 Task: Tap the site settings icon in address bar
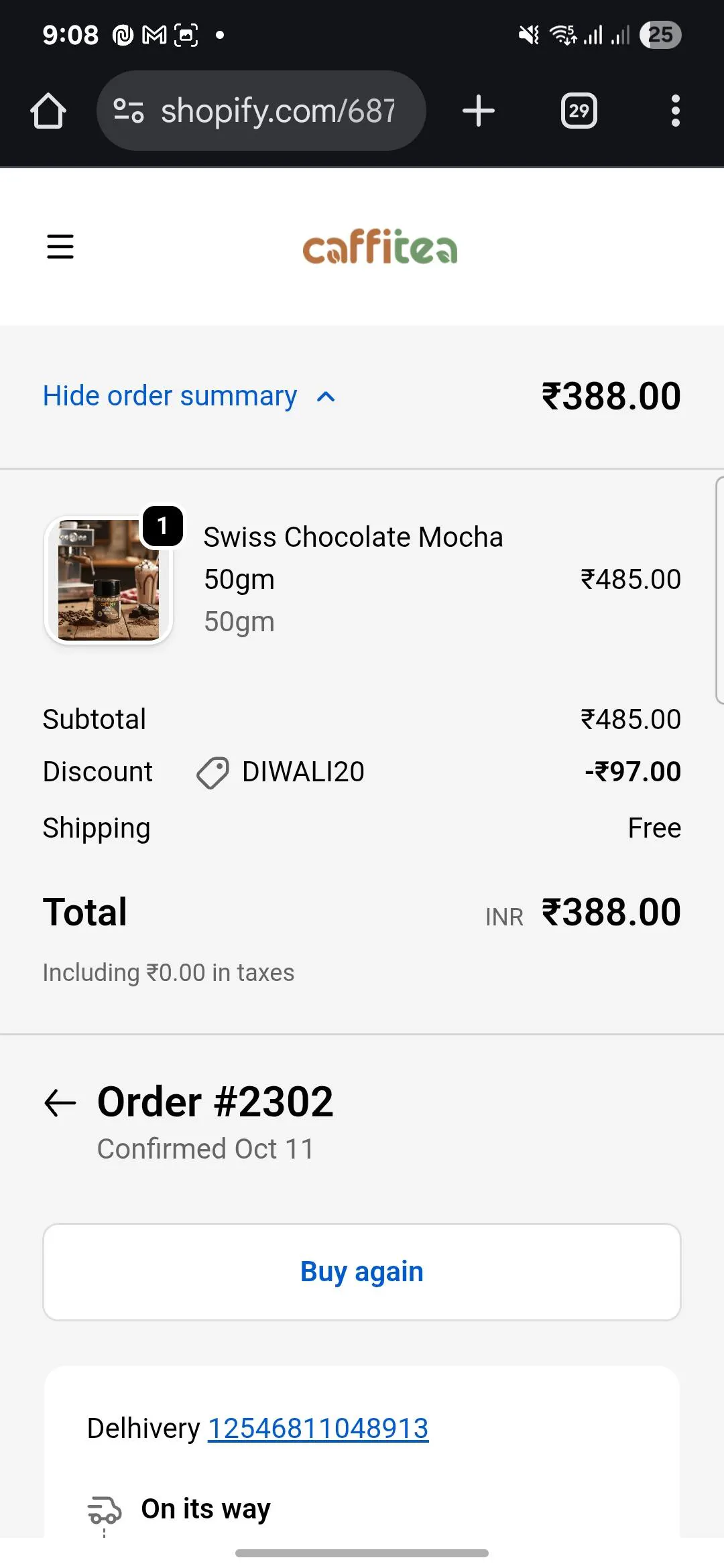128,111
